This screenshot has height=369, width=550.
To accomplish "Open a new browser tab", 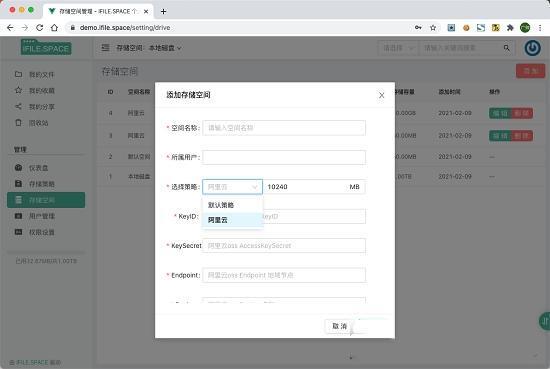I will pos(163,11).
